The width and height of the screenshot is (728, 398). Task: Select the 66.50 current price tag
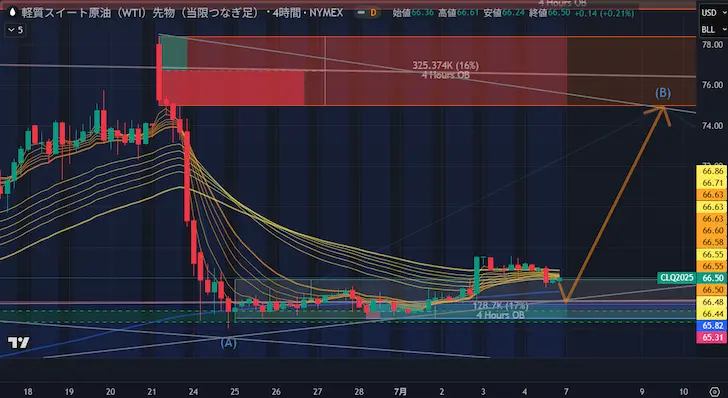pos(713,278)
